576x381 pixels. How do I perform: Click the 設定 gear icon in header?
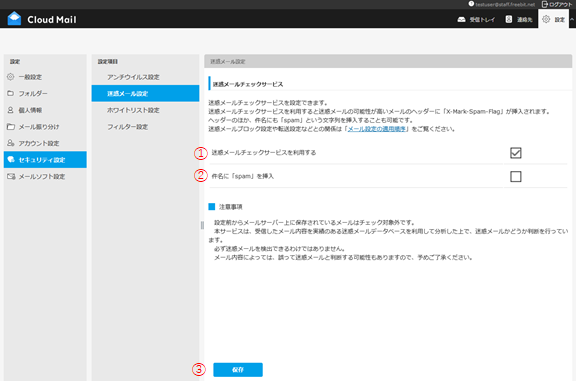[546, 19]
